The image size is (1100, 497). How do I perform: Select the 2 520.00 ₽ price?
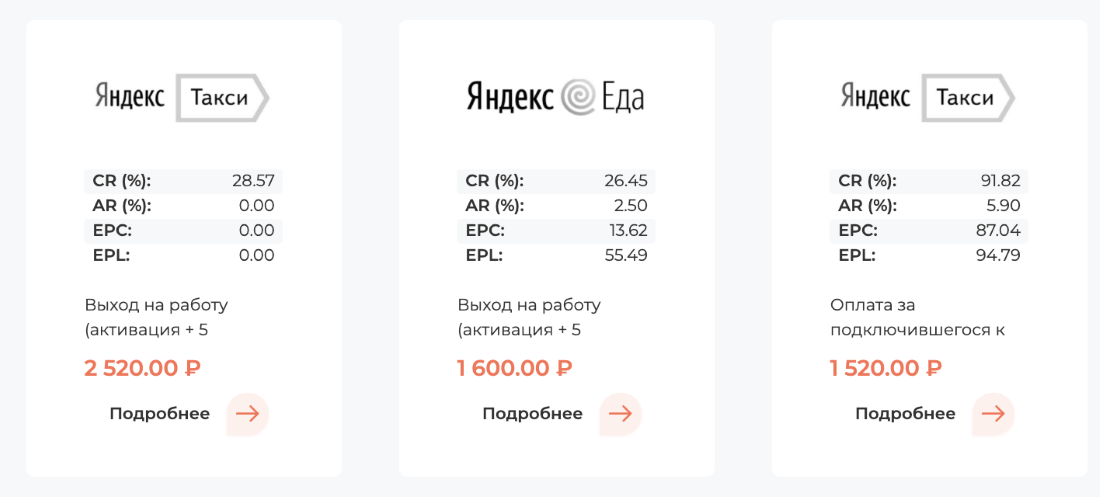pyautogui.click(x=143, y=368)
